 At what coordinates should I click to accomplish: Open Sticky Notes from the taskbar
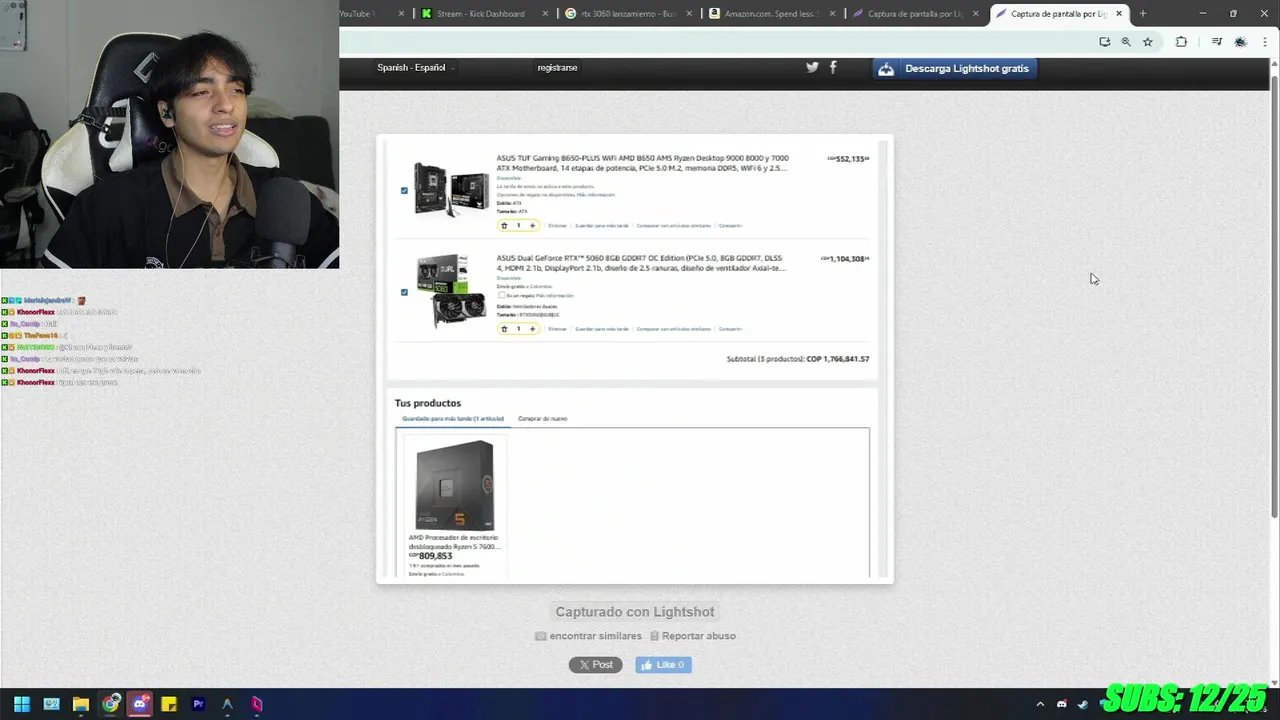[x=169, y=704]
